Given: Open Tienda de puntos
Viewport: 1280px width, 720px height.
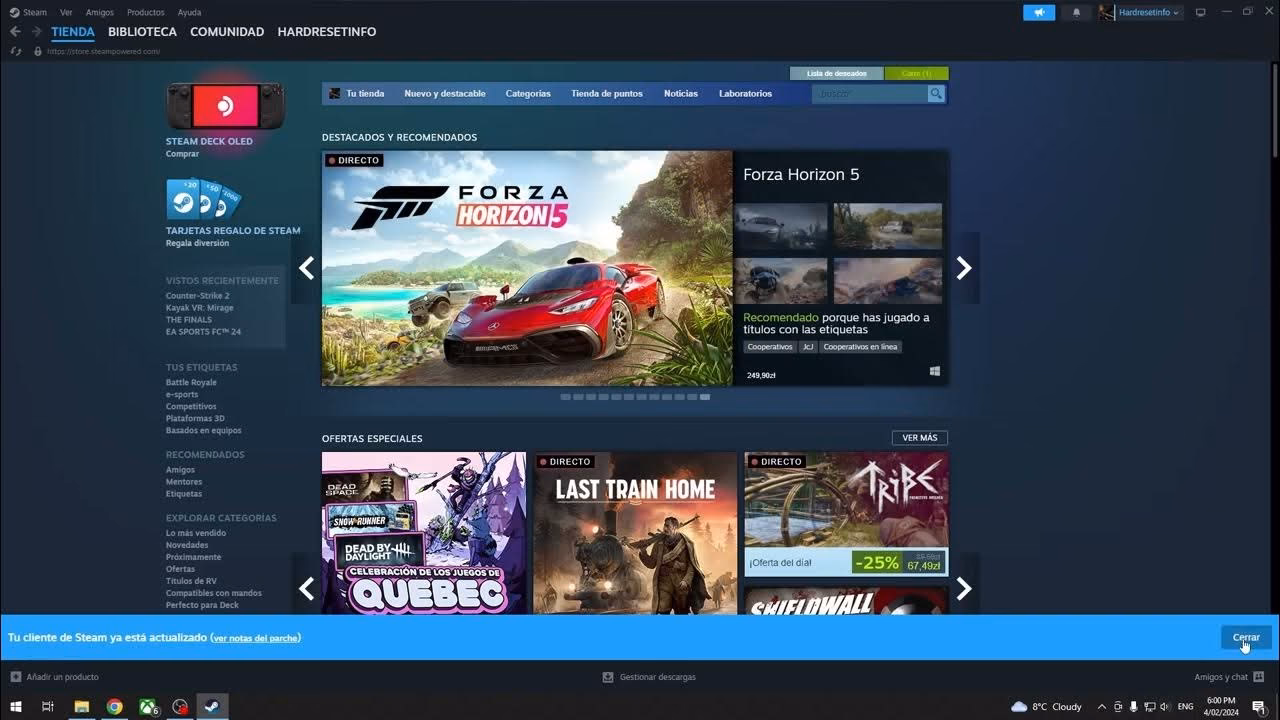Looking at the screenshot, I should pyautogui.click(x=607, y=93).
